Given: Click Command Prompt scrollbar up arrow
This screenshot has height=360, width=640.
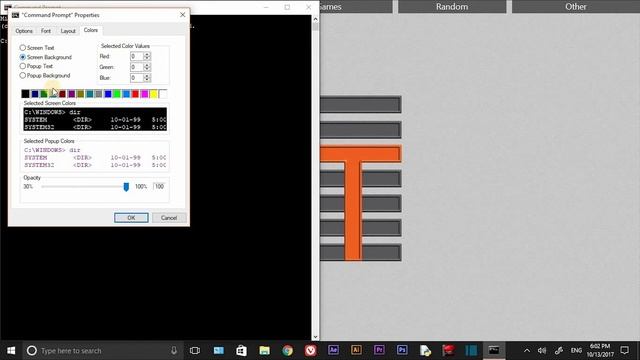Looking at the screenshot, I should click(315, 19).
